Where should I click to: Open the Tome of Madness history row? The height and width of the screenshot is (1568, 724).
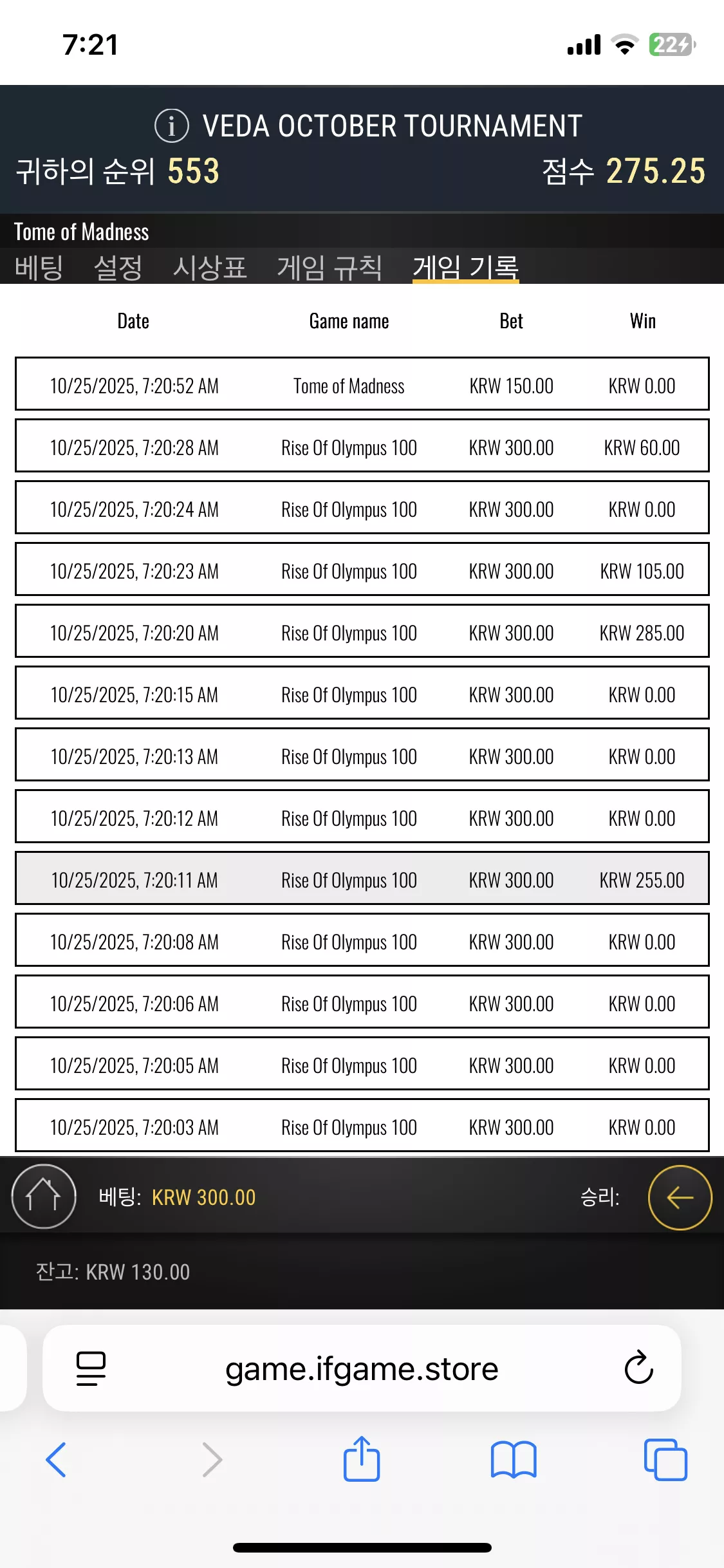click(x=362, y=384)
